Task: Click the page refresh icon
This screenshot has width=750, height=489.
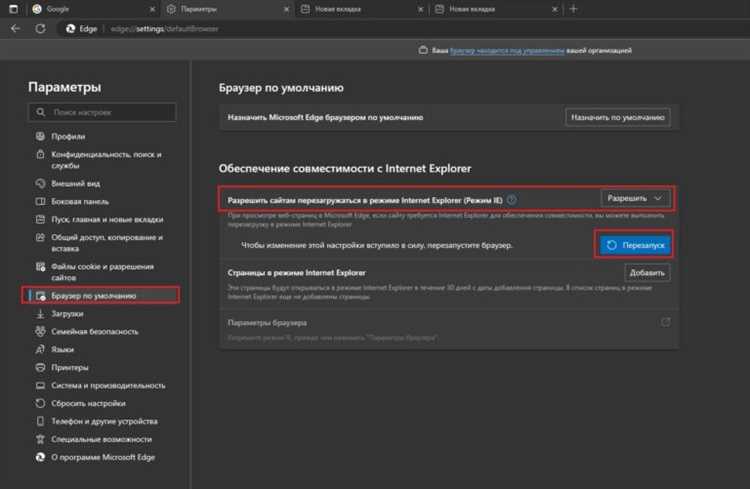Action: point(40,28)
